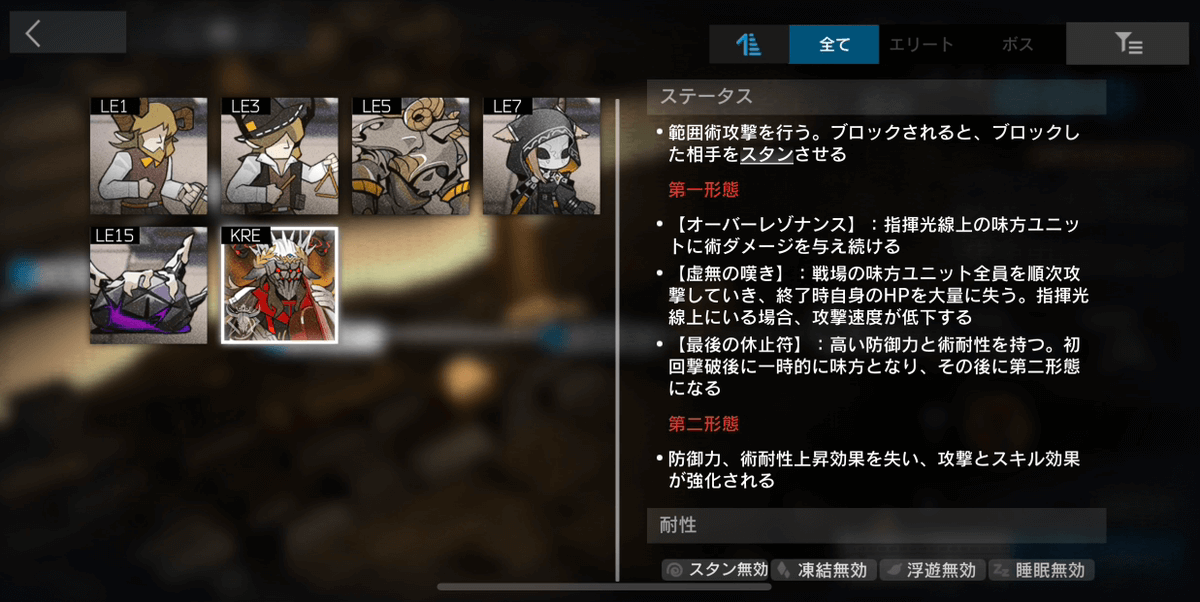Viewport: 1200px width, 602px height.
Task: Tap the スタン無効 resistance tag
Action: click(x=715, y=570)
